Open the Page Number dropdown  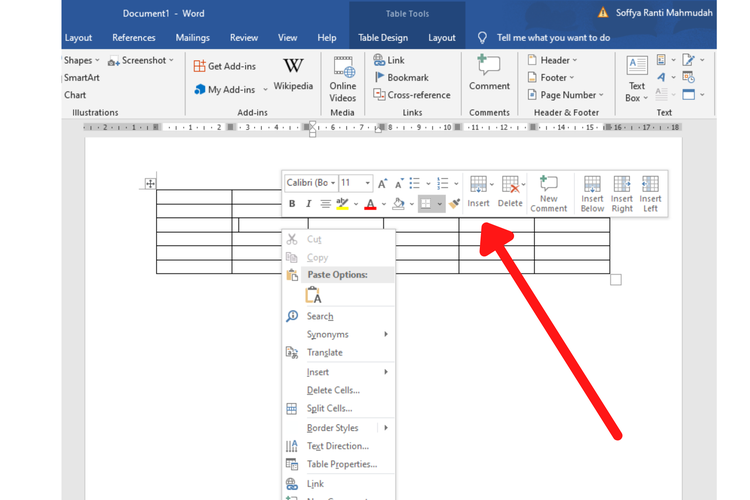pyautogui.click(x=565, y=95)
